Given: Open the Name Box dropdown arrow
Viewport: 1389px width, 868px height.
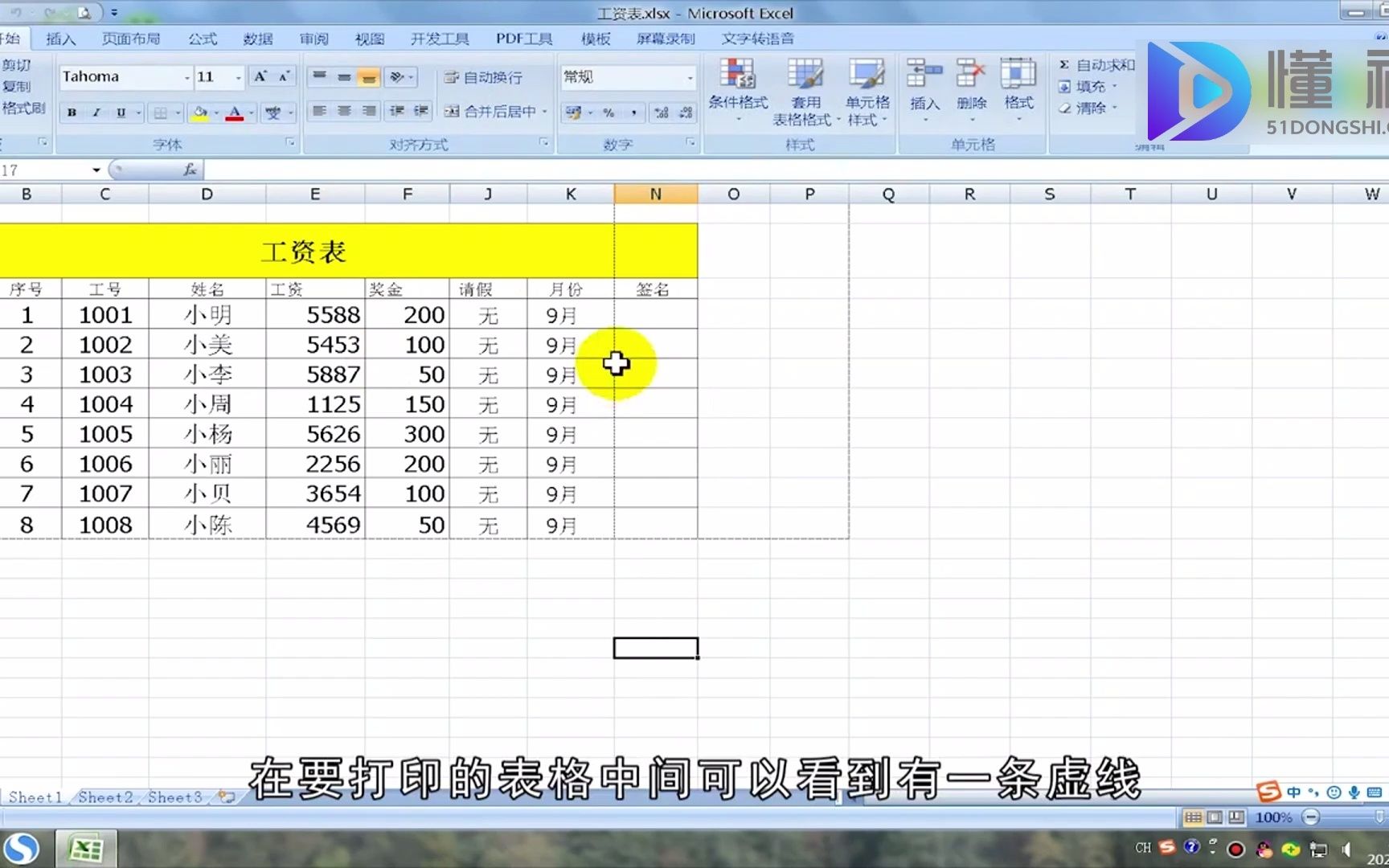Looking at the screenshot, I should coord(96,170).
